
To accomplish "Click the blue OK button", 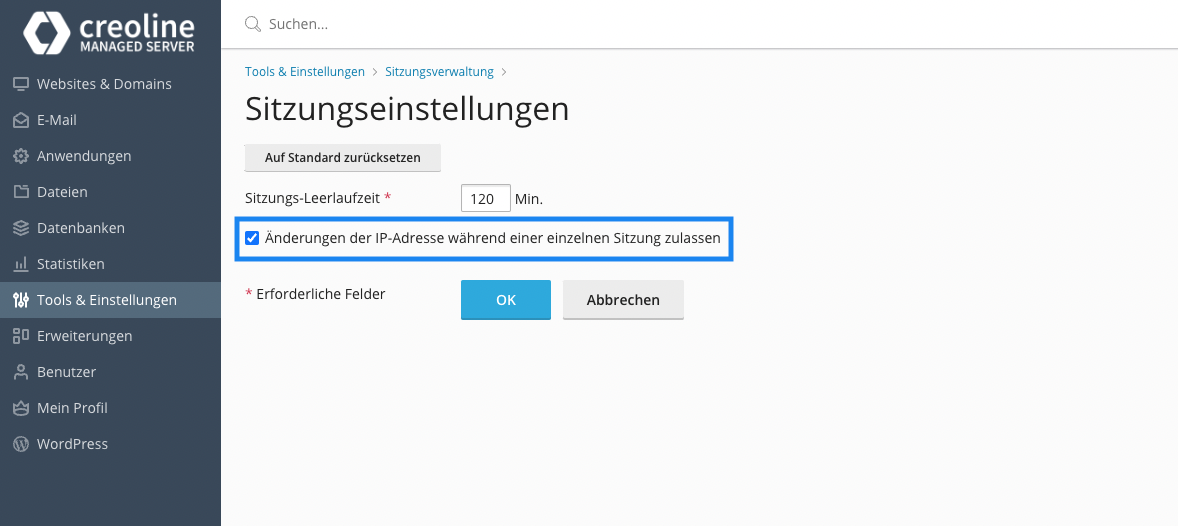I will click(506, 300).
